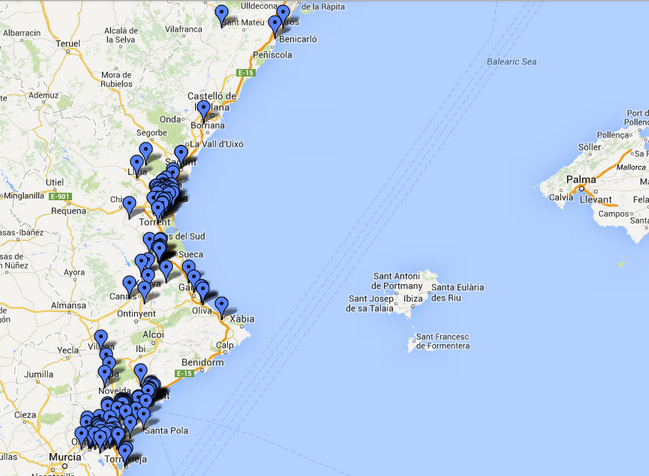Click the Santa Eulària des Riu label
This screenshot has height=476, width=649.
tap(457, 293)
